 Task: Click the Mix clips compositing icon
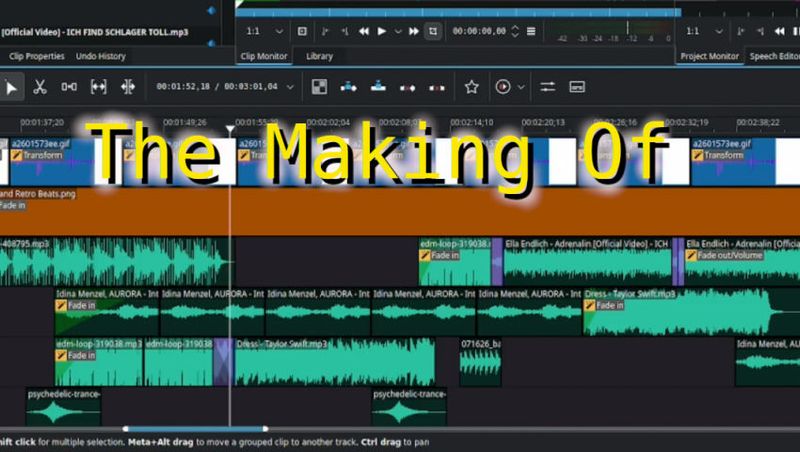point(319,87)
